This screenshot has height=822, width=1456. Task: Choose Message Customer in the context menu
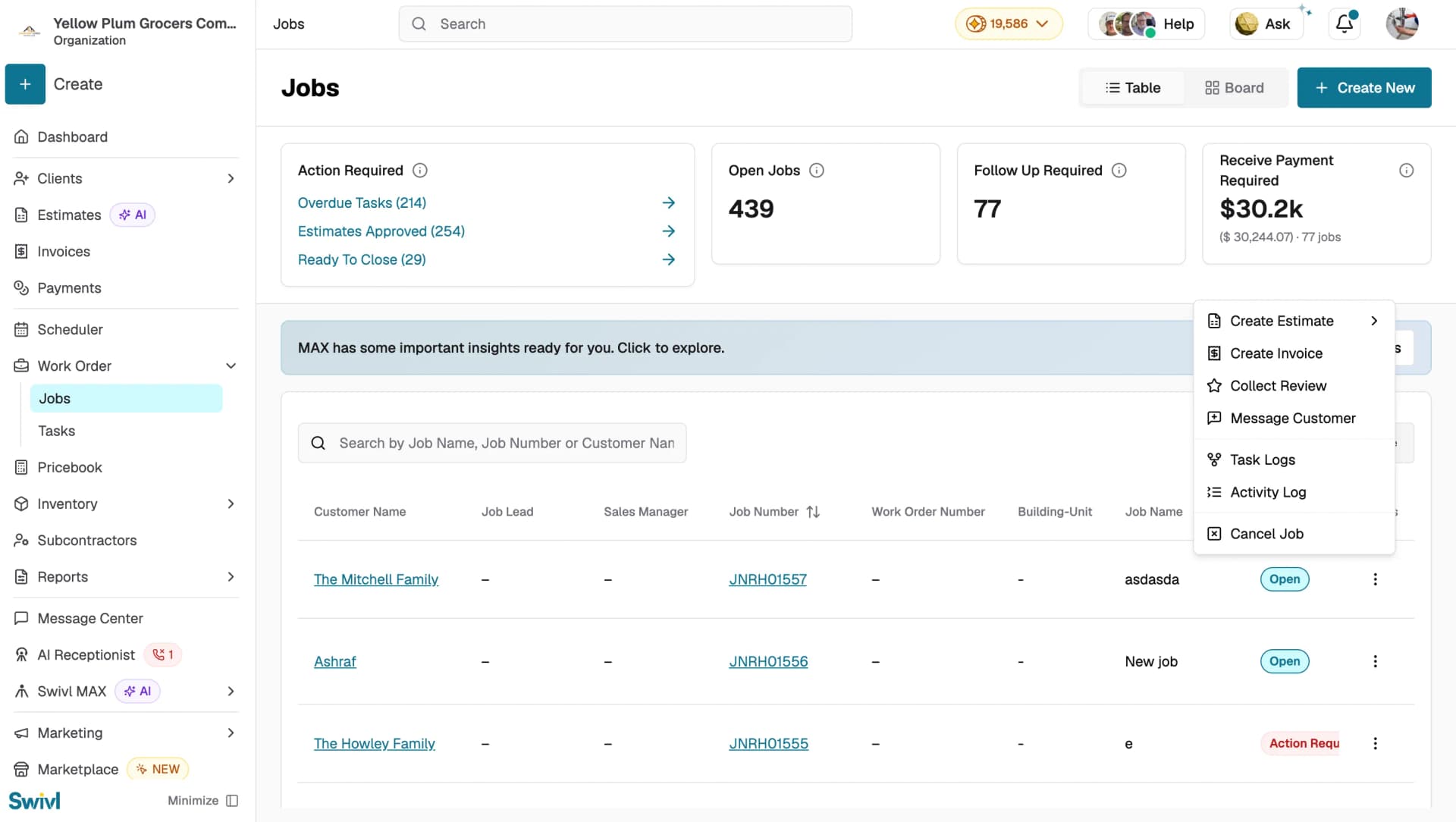pos(1294,419)
